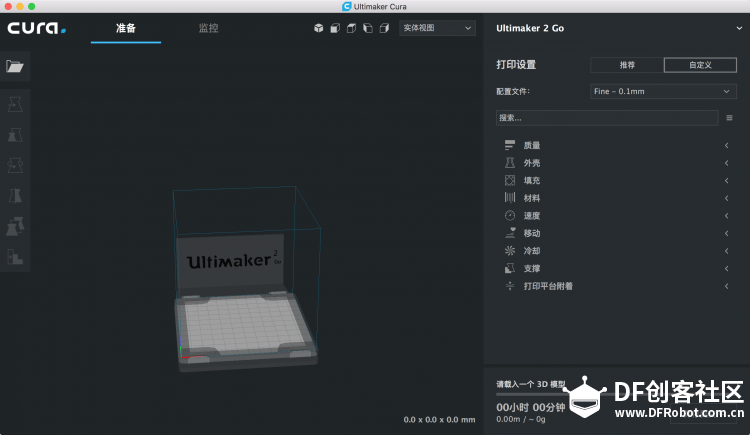Expand the 速度 section chevron
This screenshot has height=435, width=750.
pos(726,216)
